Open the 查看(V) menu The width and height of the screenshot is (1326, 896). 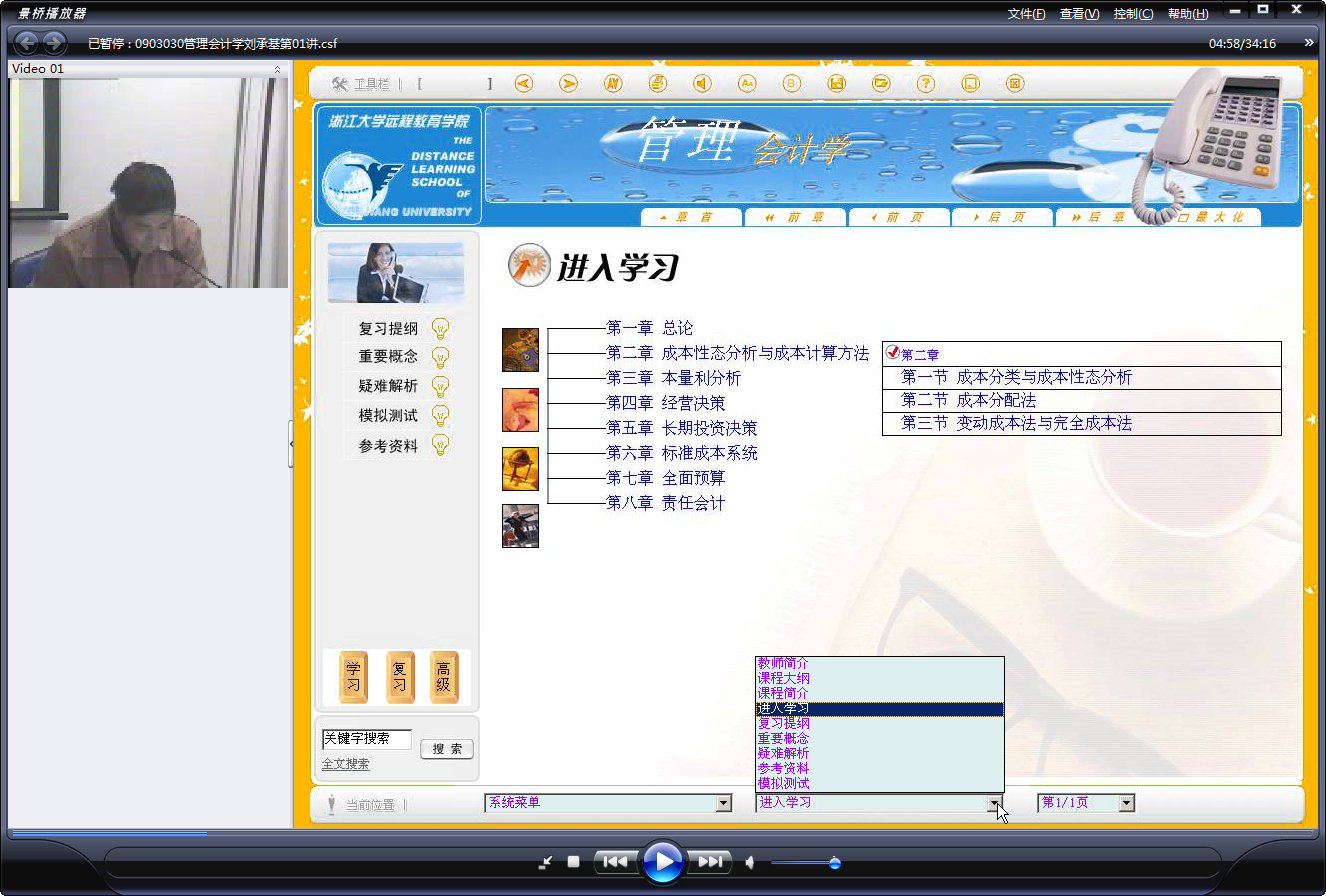point(1080,14)
